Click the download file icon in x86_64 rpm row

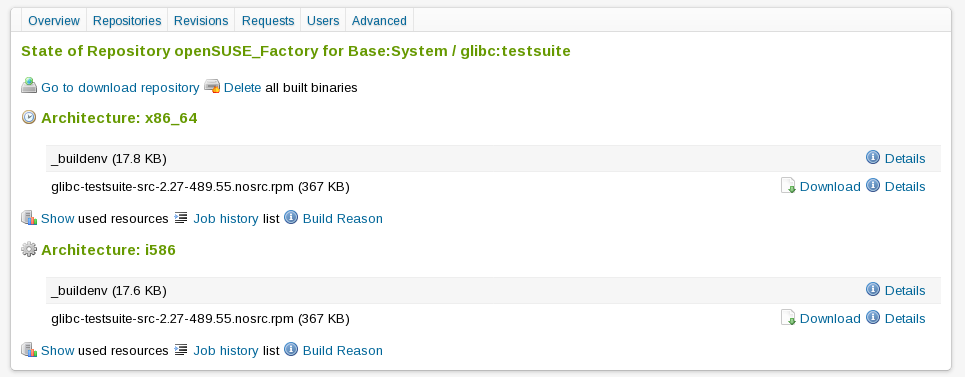tap(788, 185)
